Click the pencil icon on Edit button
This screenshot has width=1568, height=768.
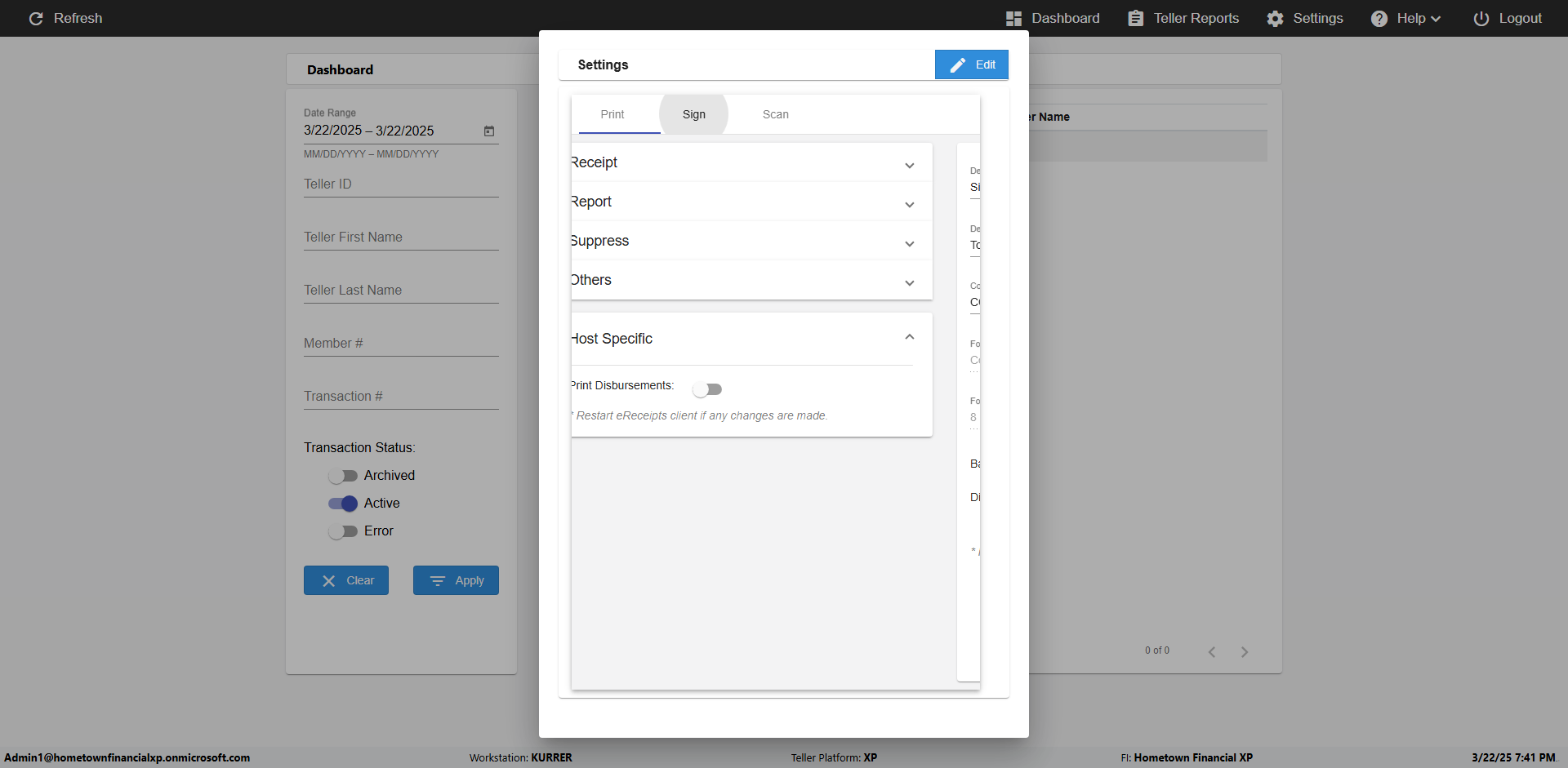pyautogui.click(x=958, y=64)
